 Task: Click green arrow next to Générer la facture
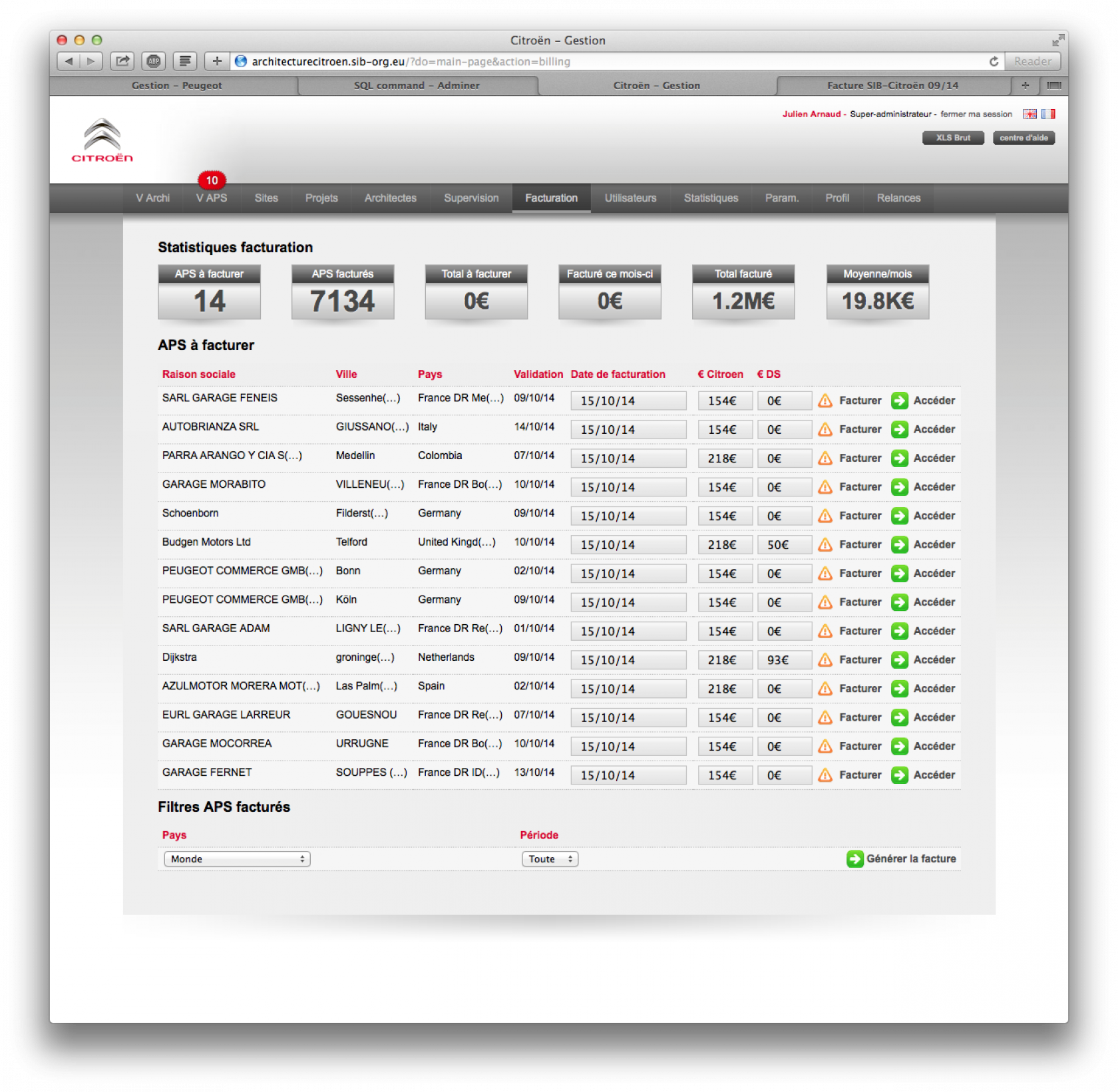tap(855, 858)
